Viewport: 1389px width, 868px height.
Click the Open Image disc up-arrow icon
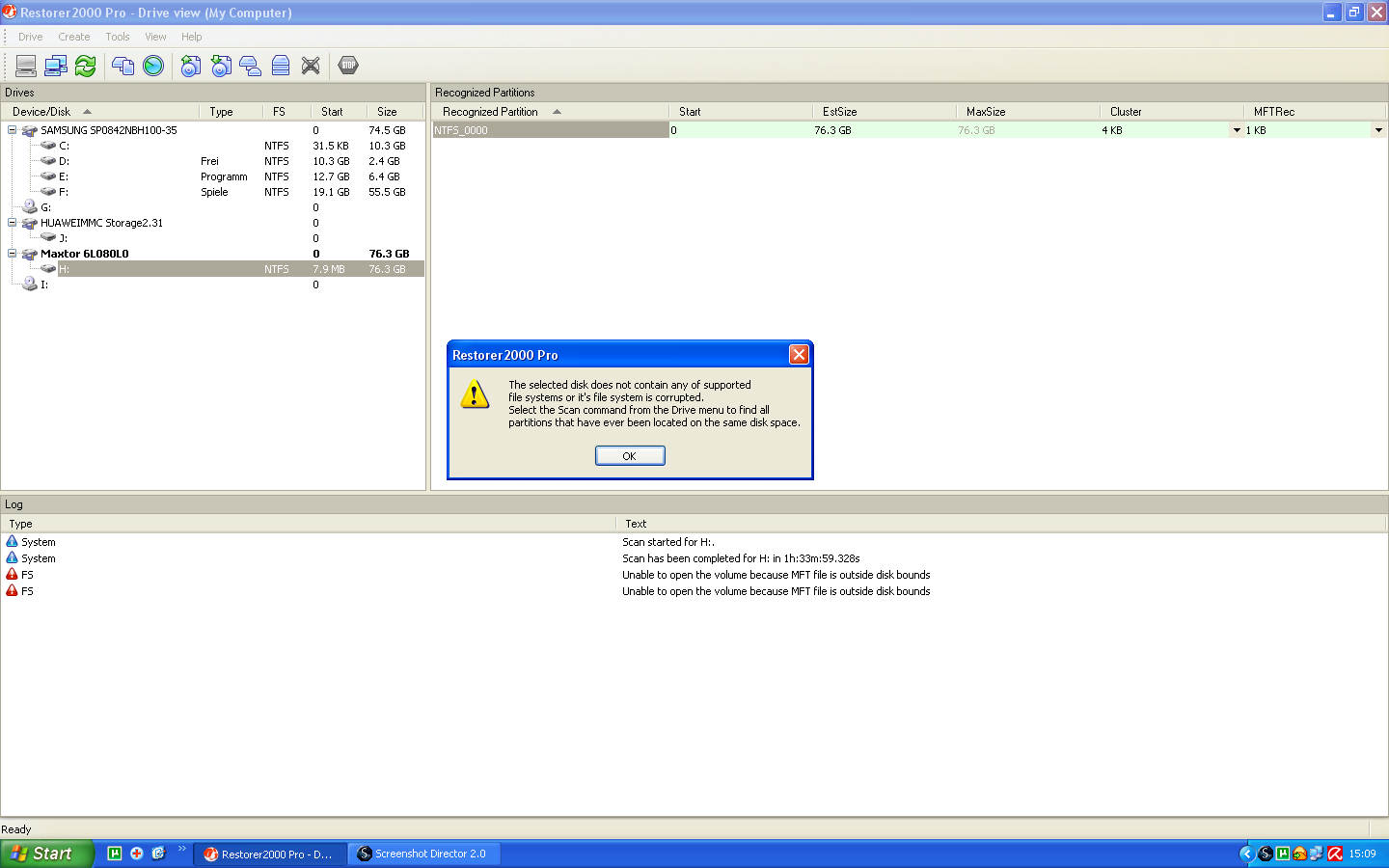tap(191, 66)
